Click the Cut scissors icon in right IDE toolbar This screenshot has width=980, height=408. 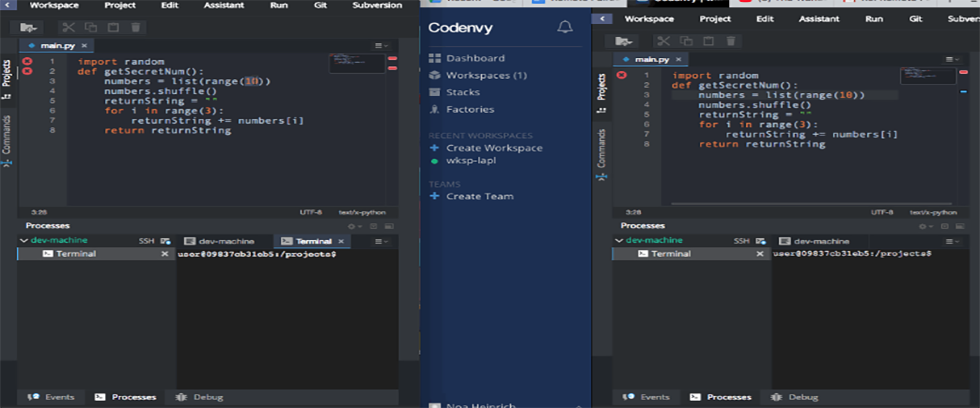(x=663, y=41)
